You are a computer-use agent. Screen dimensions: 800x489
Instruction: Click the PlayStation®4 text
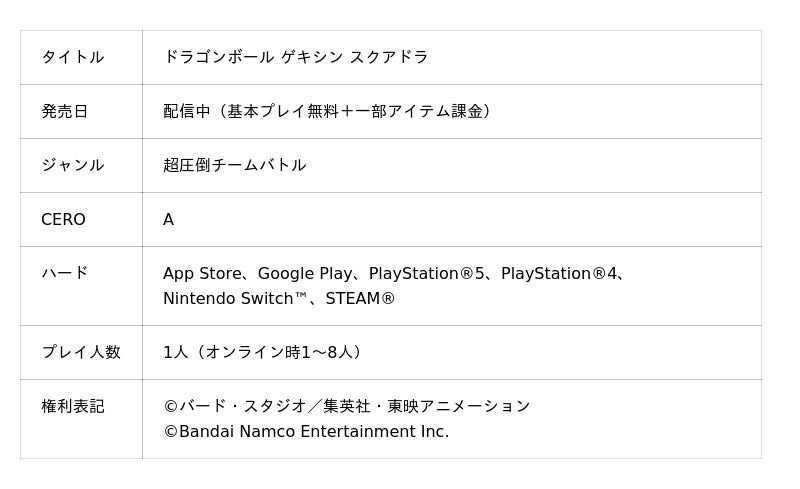pyautogui.click(x=559, y=273)
